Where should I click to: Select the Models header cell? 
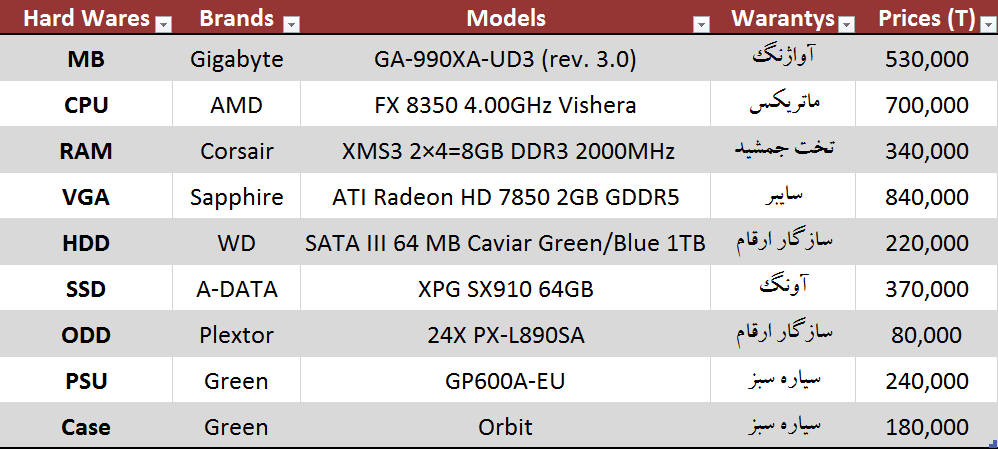[506, 18]
